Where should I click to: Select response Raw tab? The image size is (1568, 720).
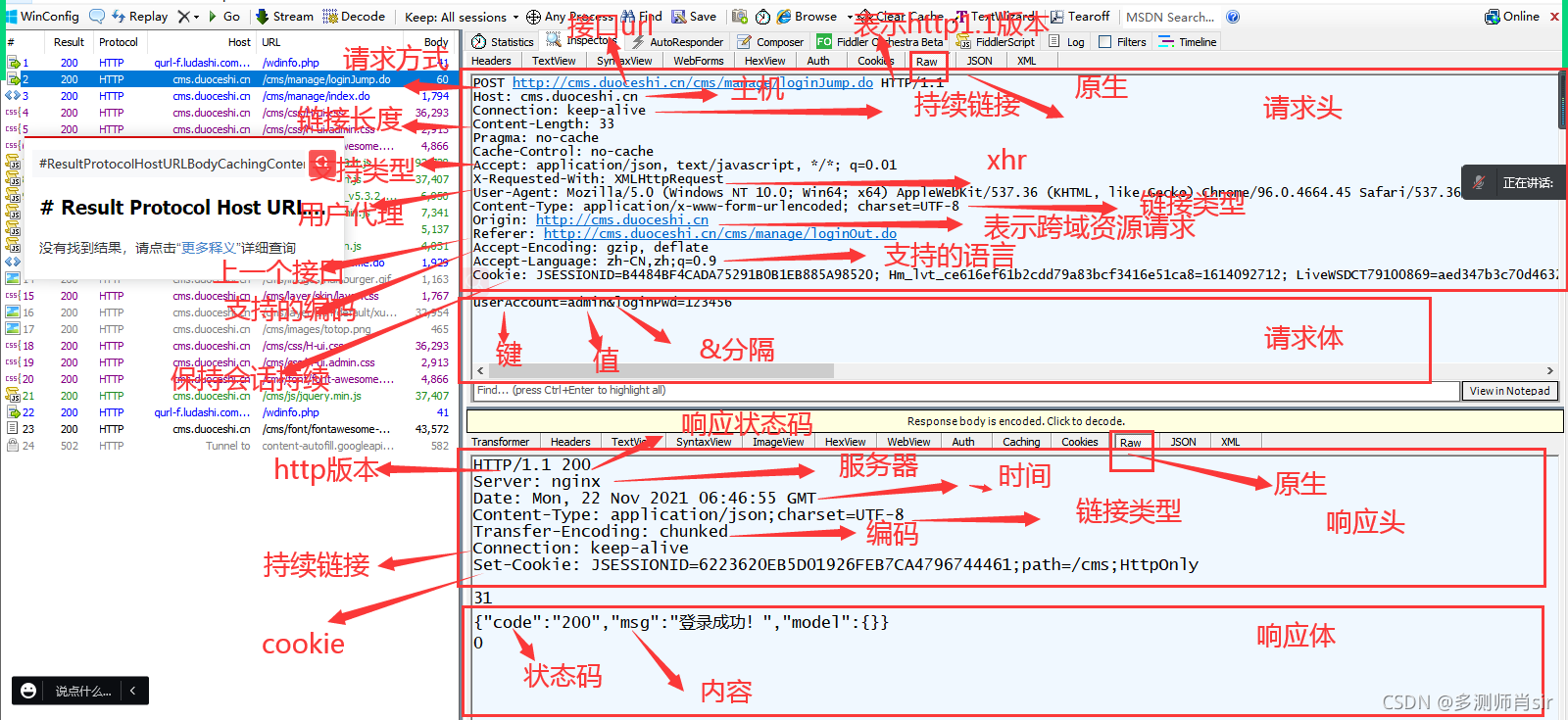pos(1131,443)
